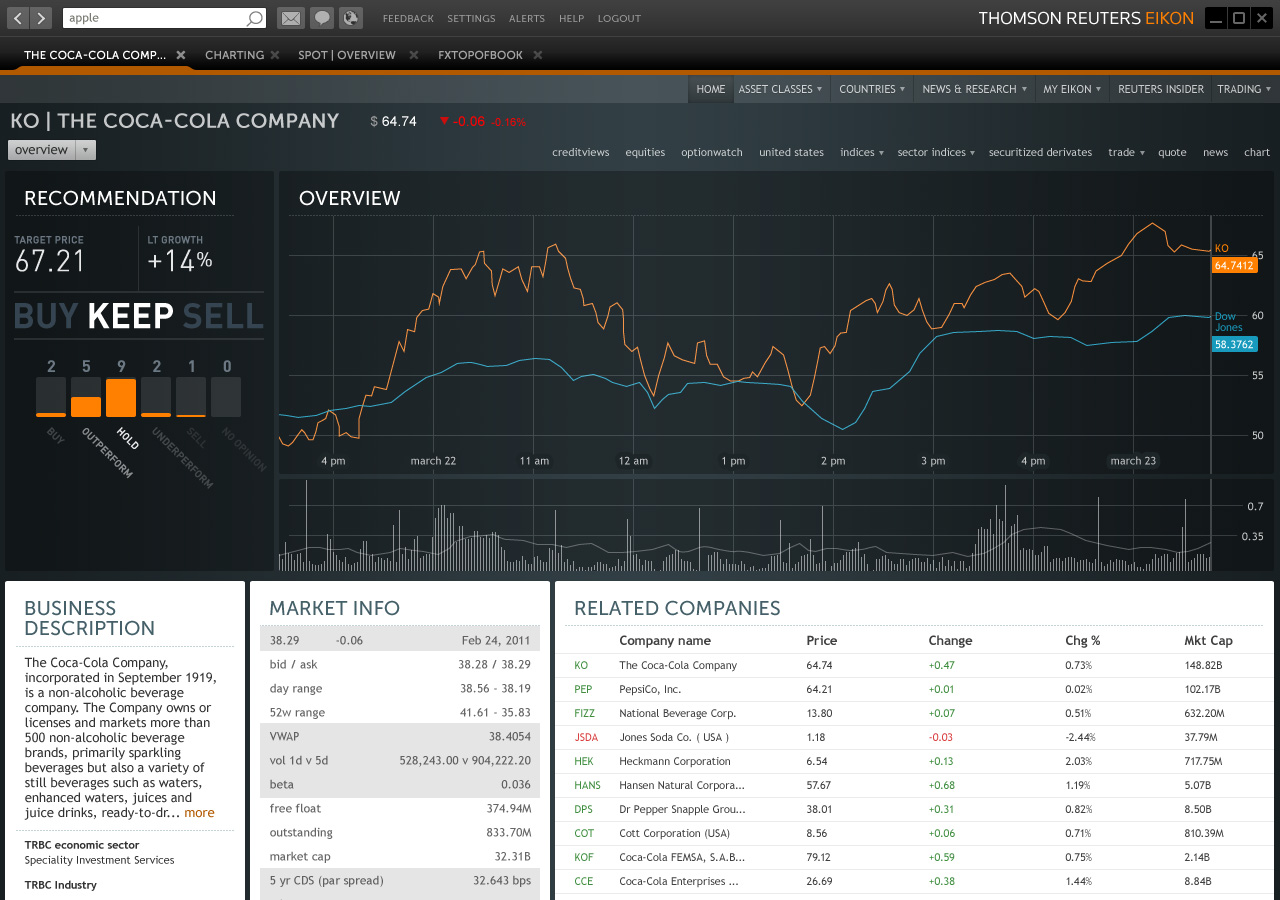
Task: Click the red JSDA ticker
Action: [x=585, y=737]
